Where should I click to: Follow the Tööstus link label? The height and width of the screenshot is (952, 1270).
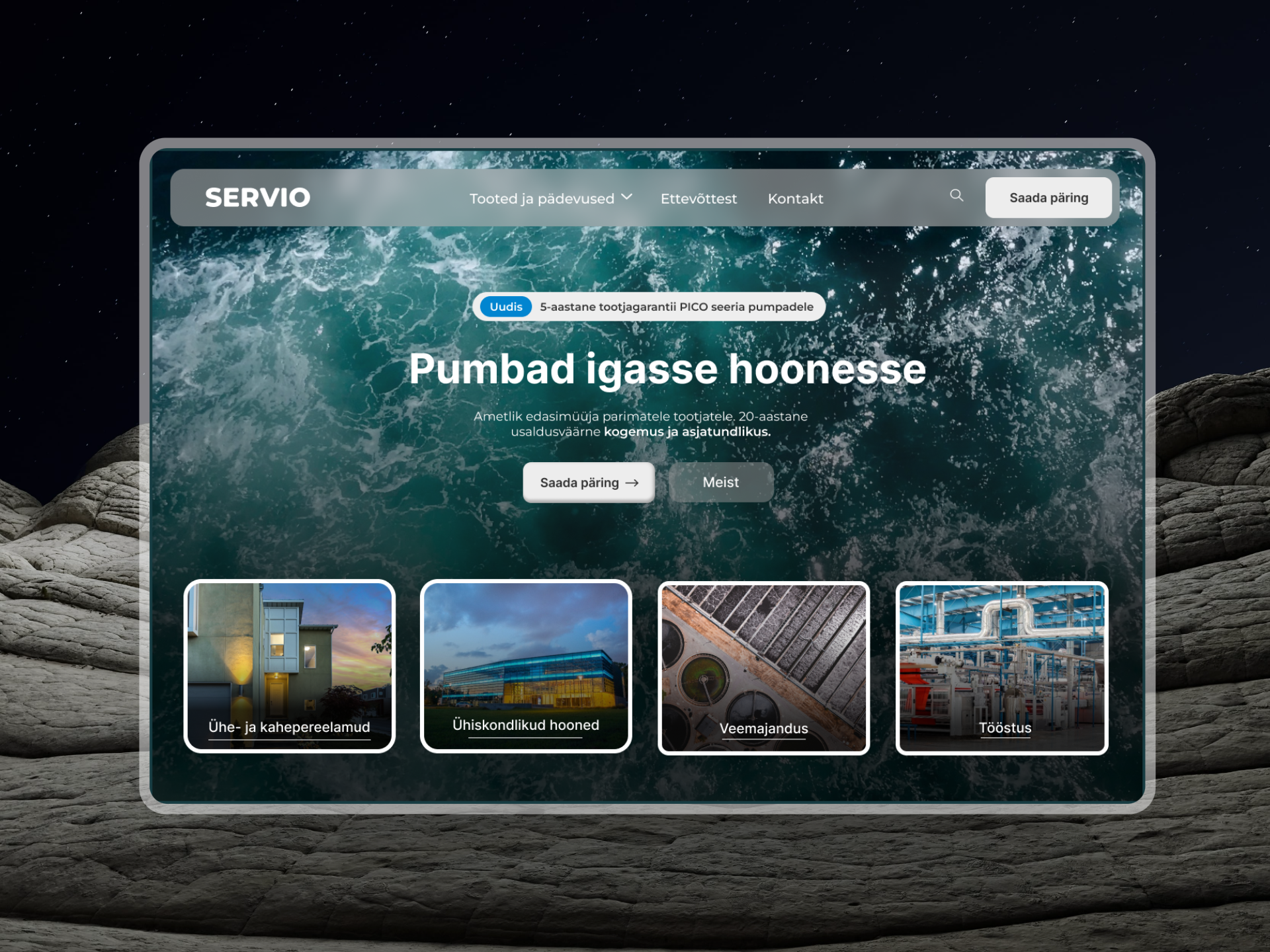coord(1005,728)
